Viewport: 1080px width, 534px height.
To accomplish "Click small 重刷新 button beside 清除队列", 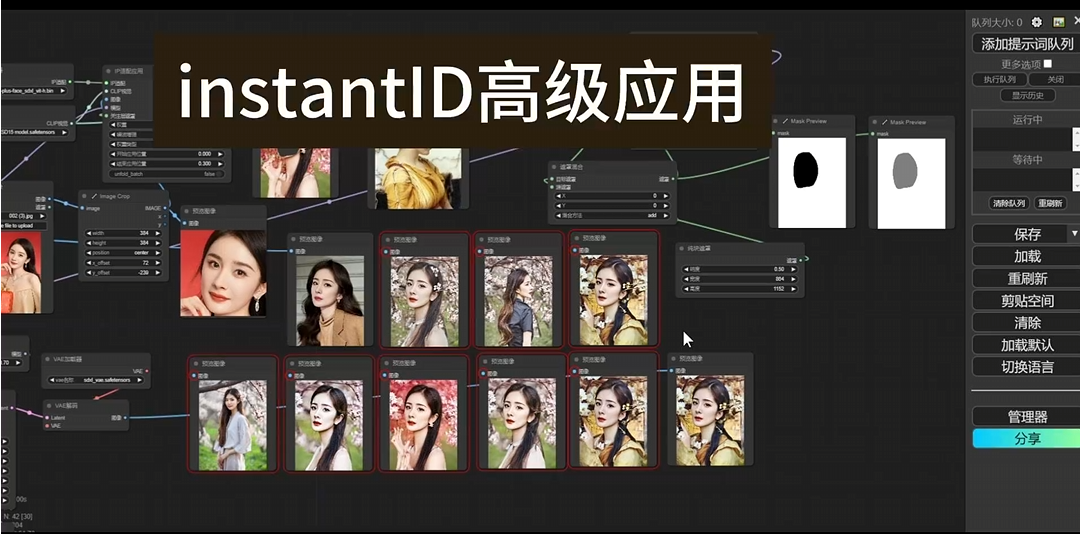I will [1052, 203].
